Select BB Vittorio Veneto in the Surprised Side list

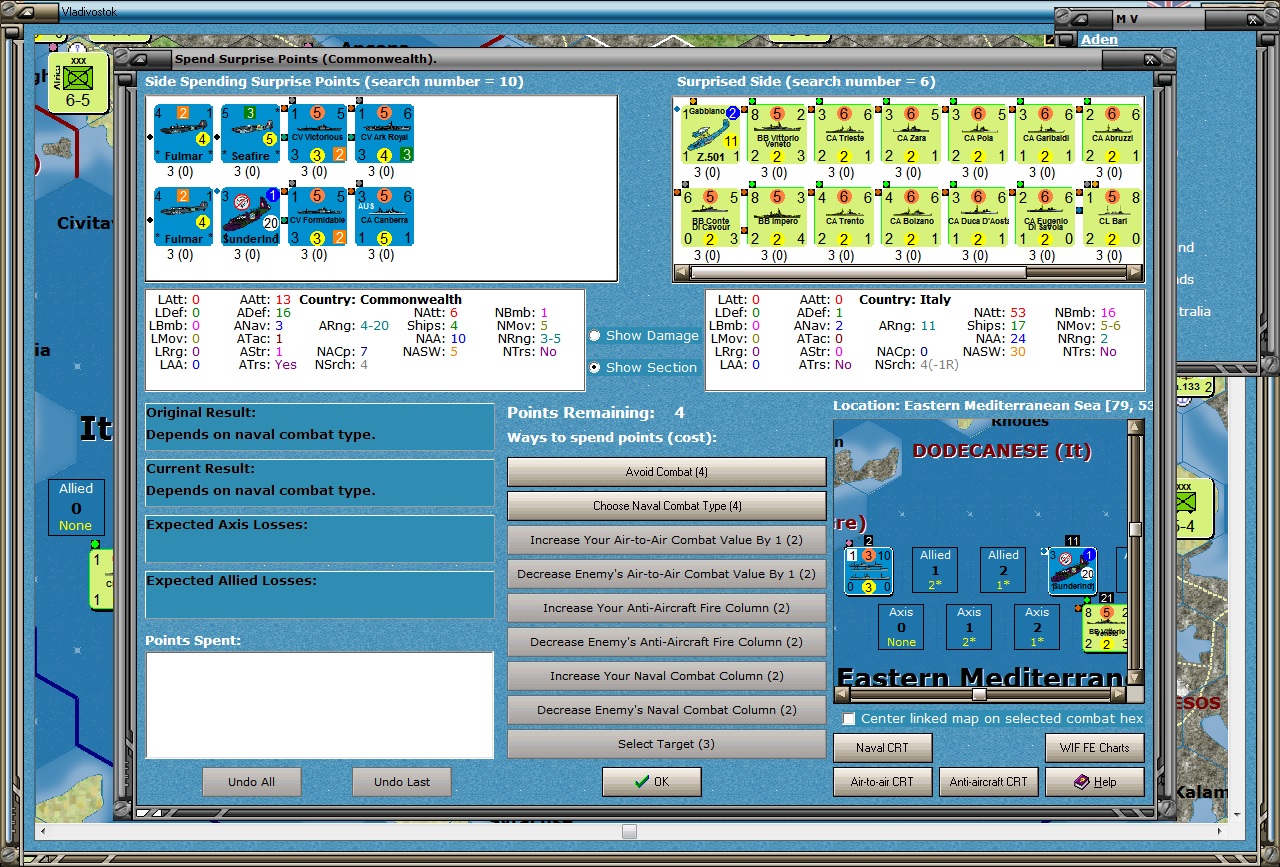tap(776, 134)
